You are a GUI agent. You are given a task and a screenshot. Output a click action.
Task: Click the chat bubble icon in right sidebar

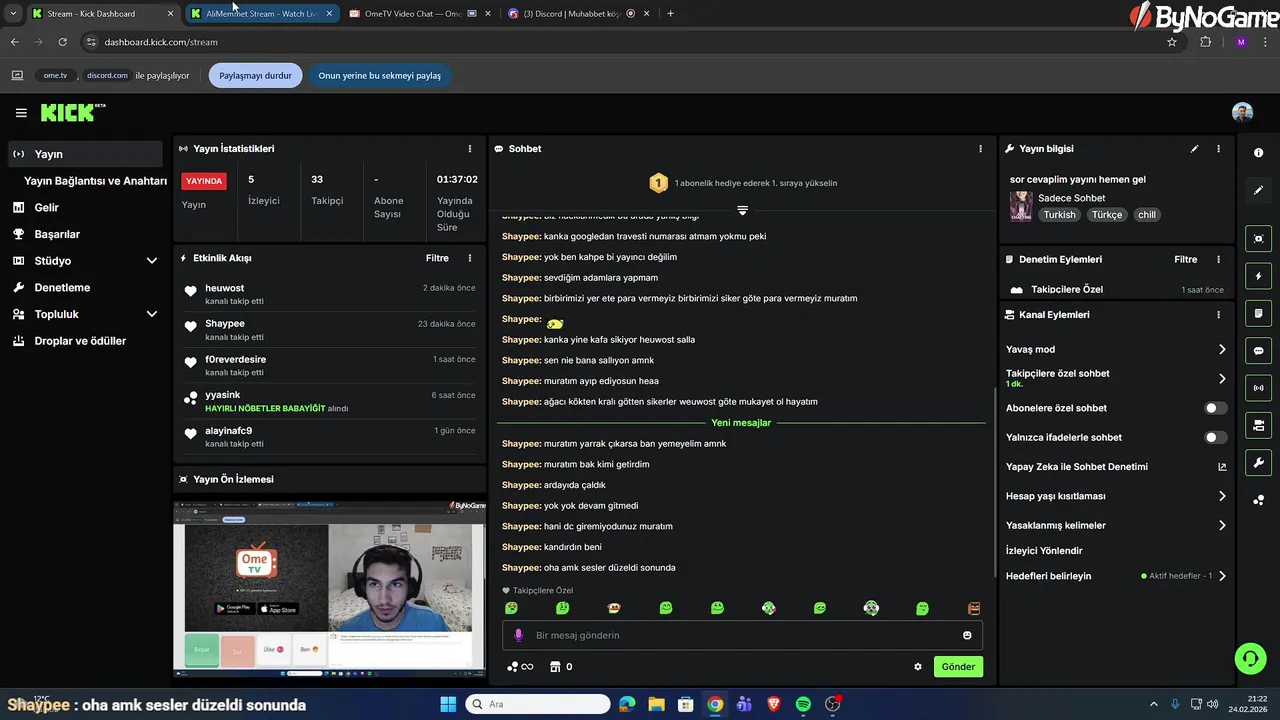[1258, 351]
